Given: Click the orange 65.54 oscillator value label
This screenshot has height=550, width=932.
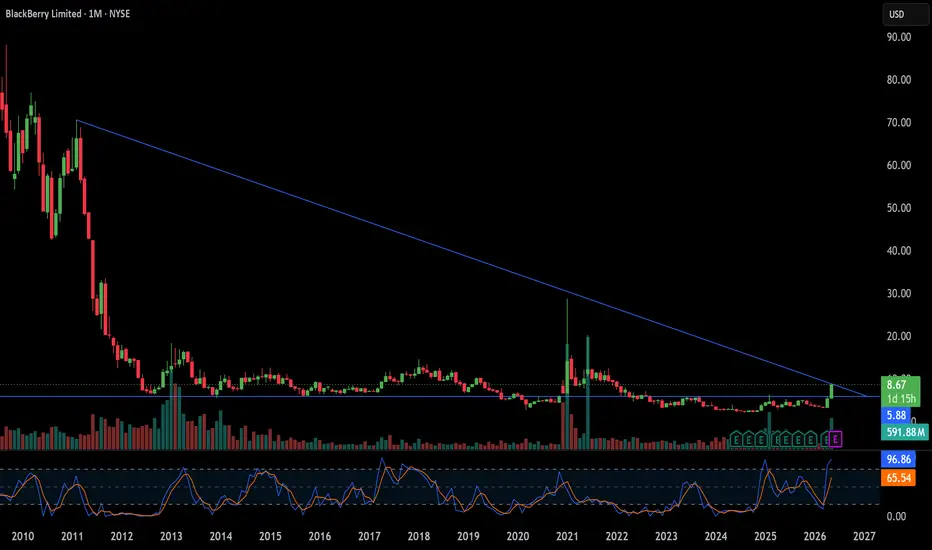Looking at the screenshot, I should click(x=898, y=477).
